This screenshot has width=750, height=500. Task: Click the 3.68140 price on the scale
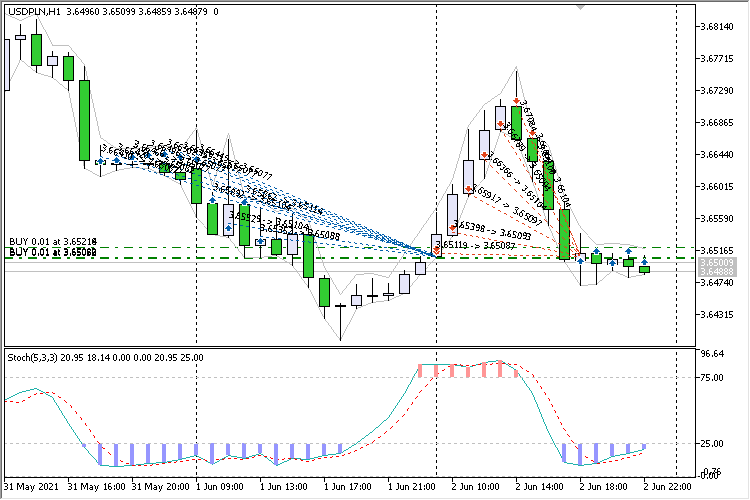pos(717,26)
